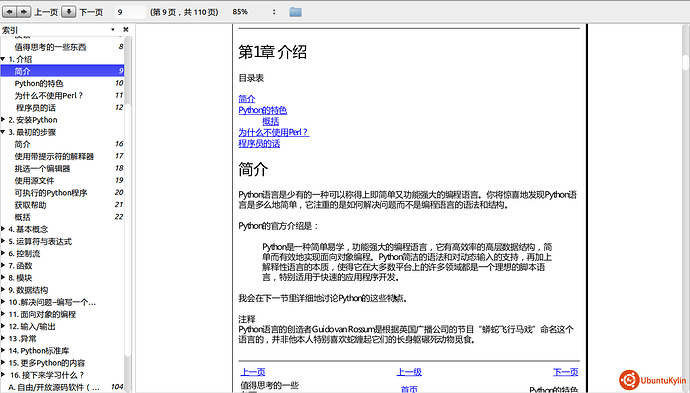Expand the 2. 安装Python tree node
Viewport: 690px width, 393px height.
coord(3,120)
